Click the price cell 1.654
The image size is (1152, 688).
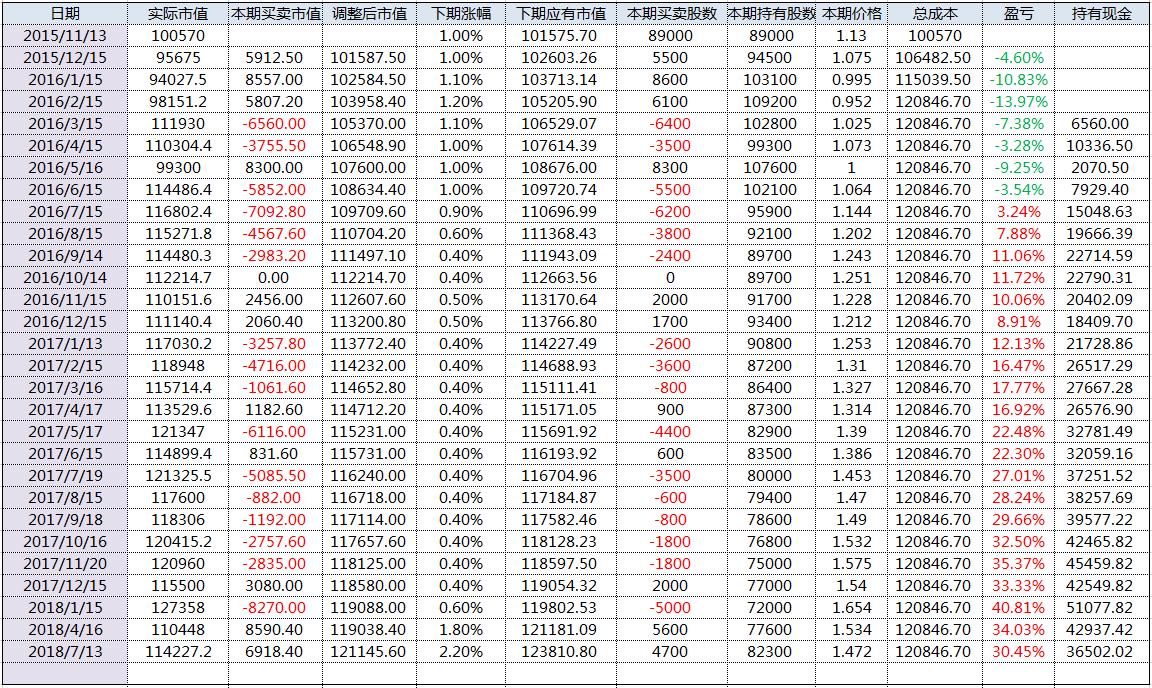click(x=852, y=608)
